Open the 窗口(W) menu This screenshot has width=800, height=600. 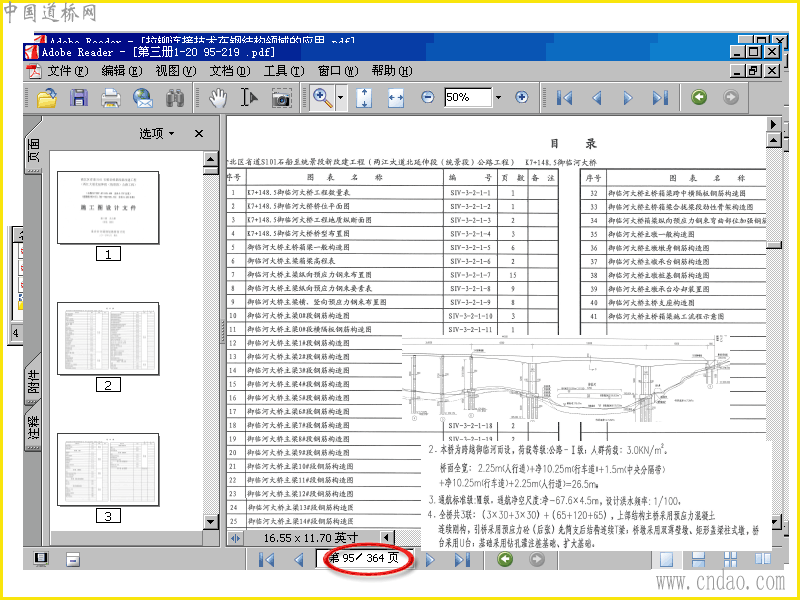coord(338,71)
